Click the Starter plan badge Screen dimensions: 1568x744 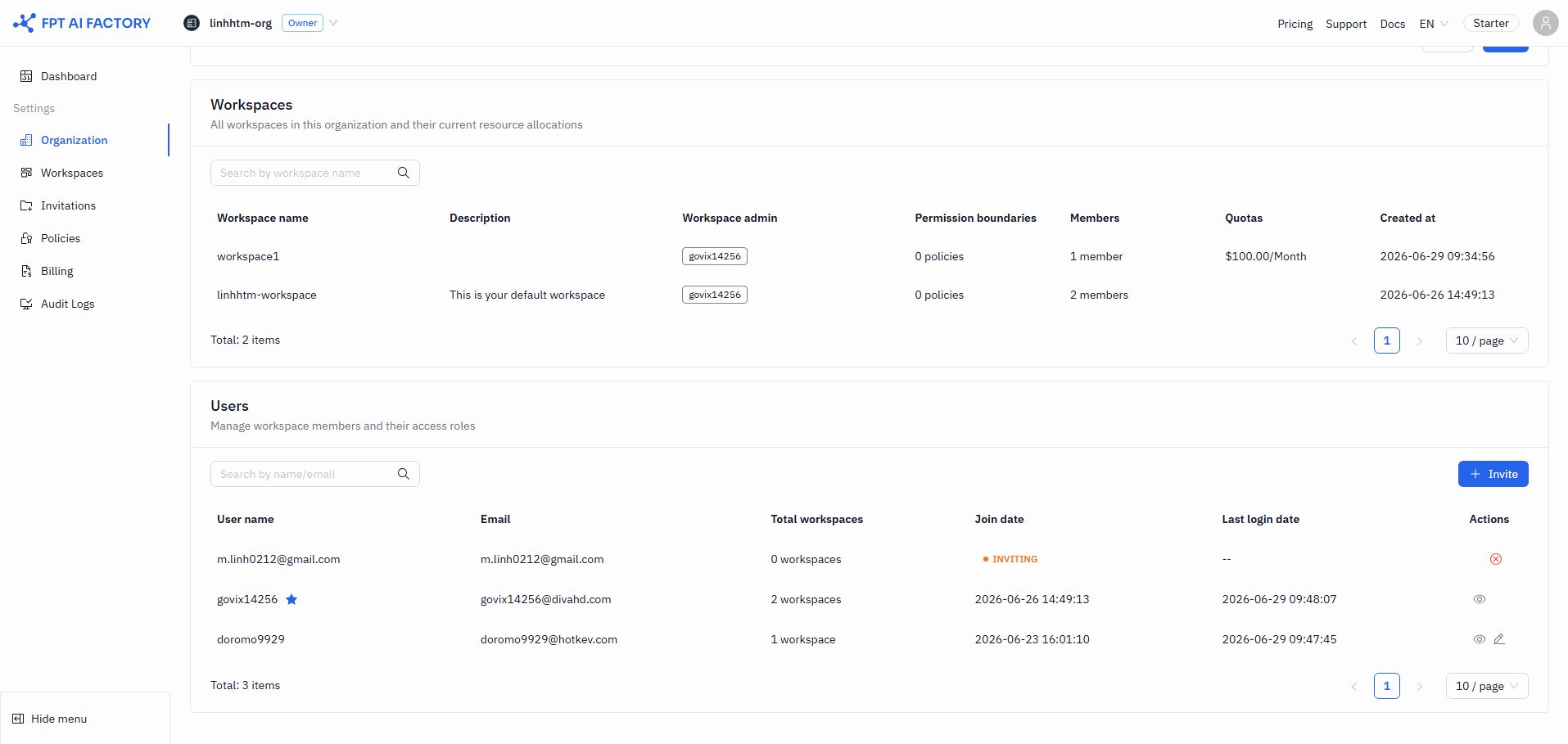(1490, 23)
